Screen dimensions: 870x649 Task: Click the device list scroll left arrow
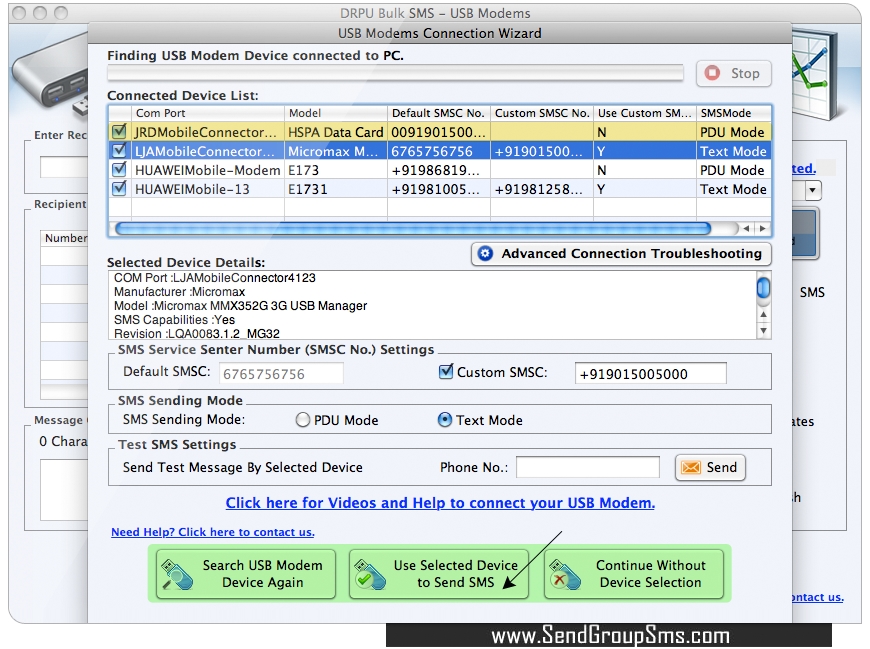pos(747,228)
